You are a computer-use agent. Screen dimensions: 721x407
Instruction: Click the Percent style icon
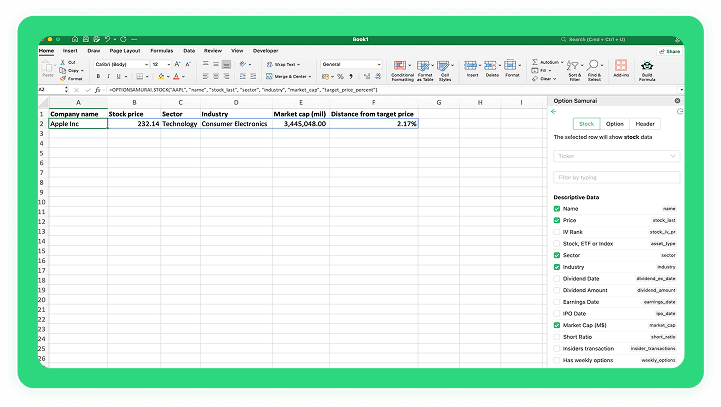click(340, 76)
